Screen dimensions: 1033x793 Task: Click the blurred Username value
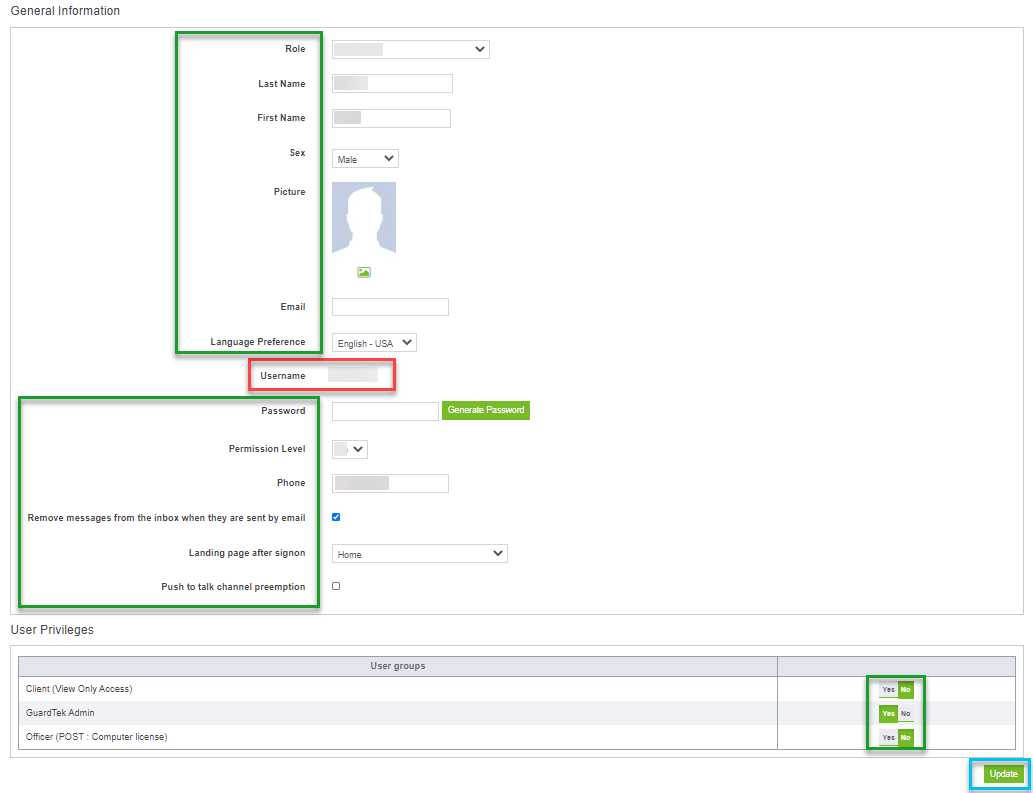[x=352, y=375]
